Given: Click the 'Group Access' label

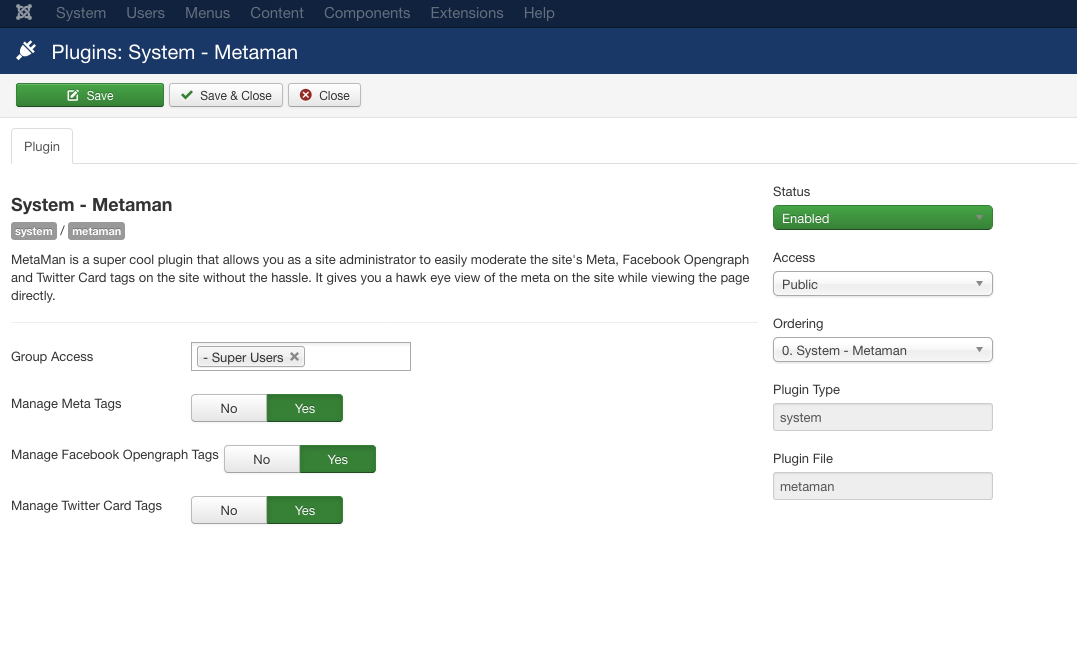Looking at the screenshot, I should [x=52, y=356].
